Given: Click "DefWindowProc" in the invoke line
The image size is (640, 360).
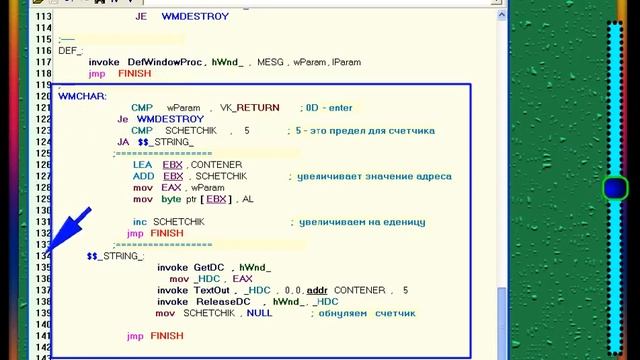Looking at the screenshot, I should tap(164, 62).
